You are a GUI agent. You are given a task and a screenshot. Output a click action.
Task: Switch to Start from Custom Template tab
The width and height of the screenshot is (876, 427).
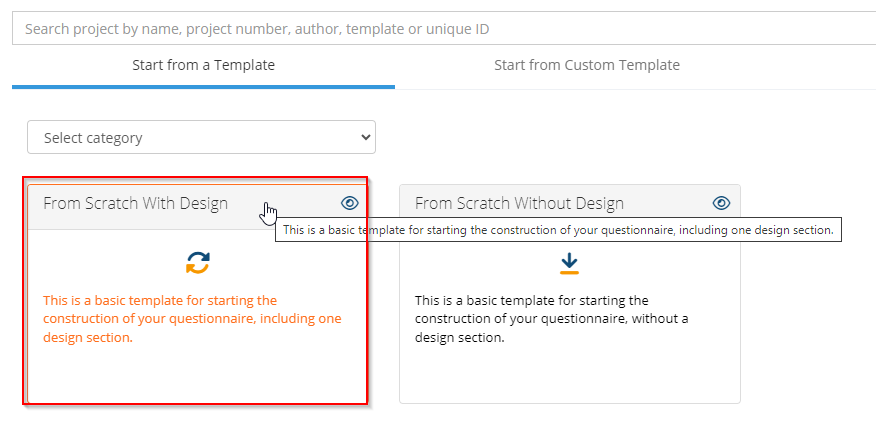click(x=586, y=65)
